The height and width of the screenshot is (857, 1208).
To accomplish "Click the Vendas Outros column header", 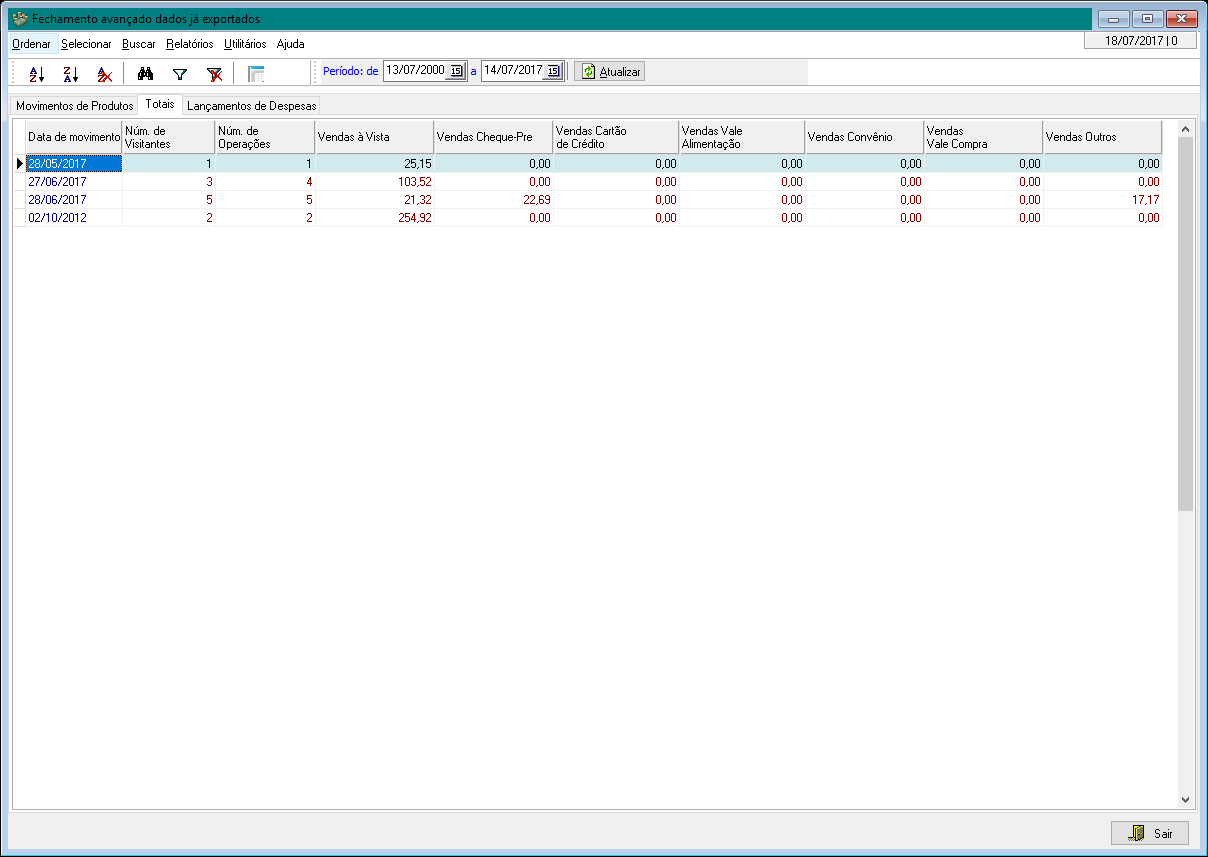I will pos(1103,137).
